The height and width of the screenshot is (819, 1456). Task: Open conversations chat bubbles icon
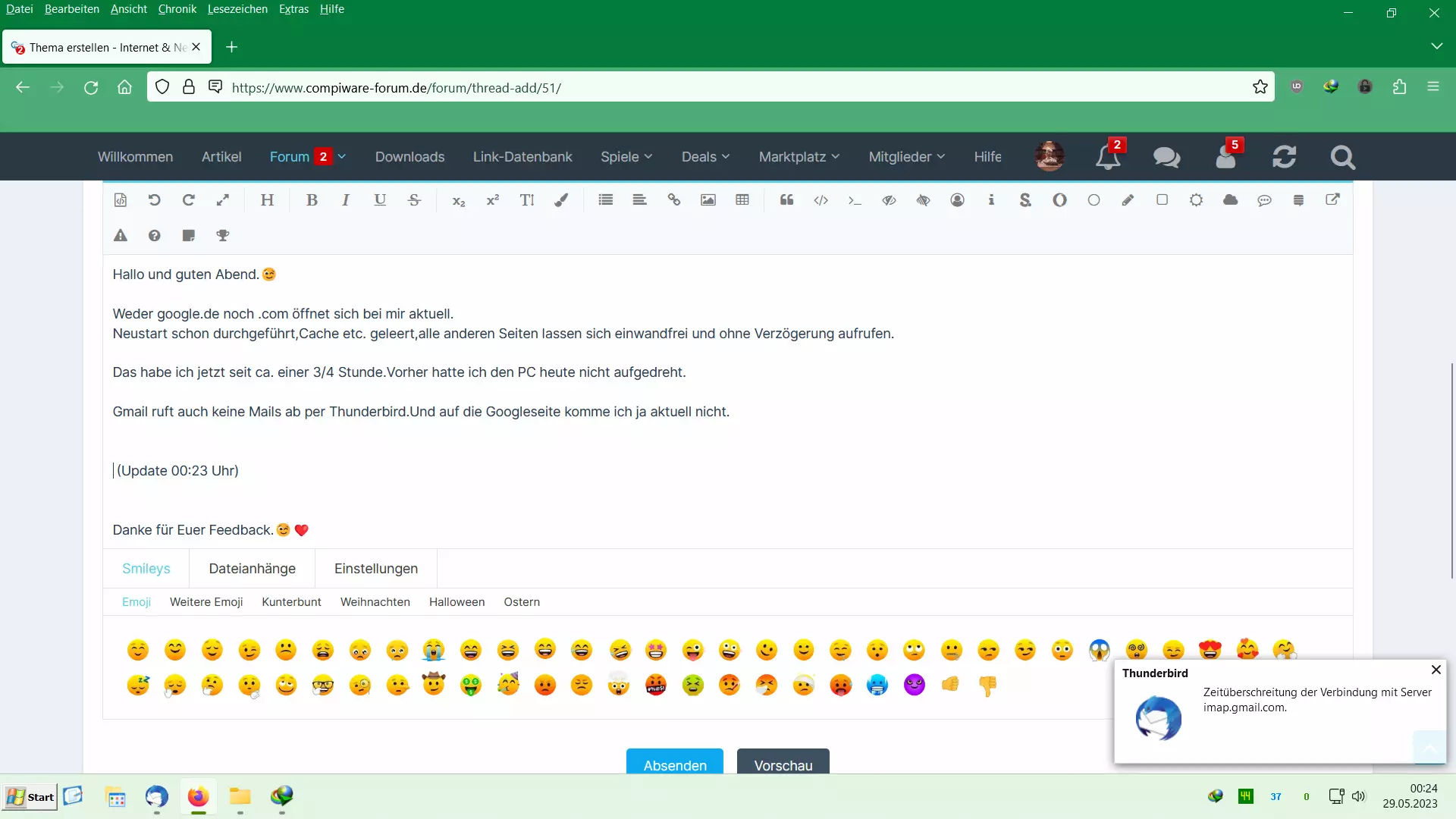[1166, 157]
